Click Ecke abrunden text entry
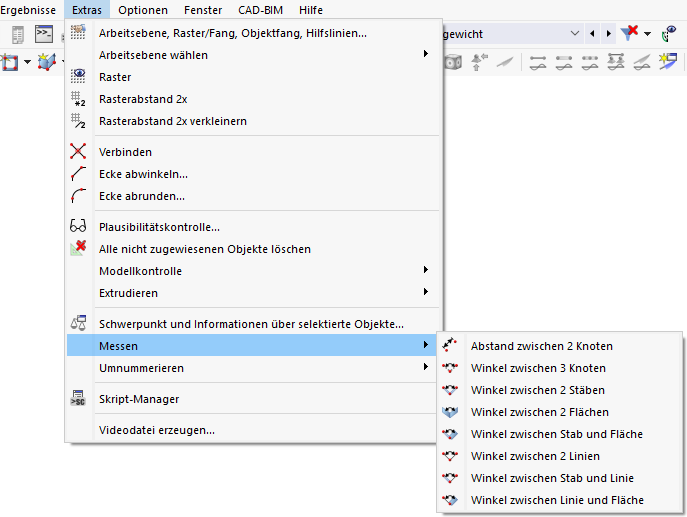The width and height of the screenshot is (687, 517). (x=142, y=196)
